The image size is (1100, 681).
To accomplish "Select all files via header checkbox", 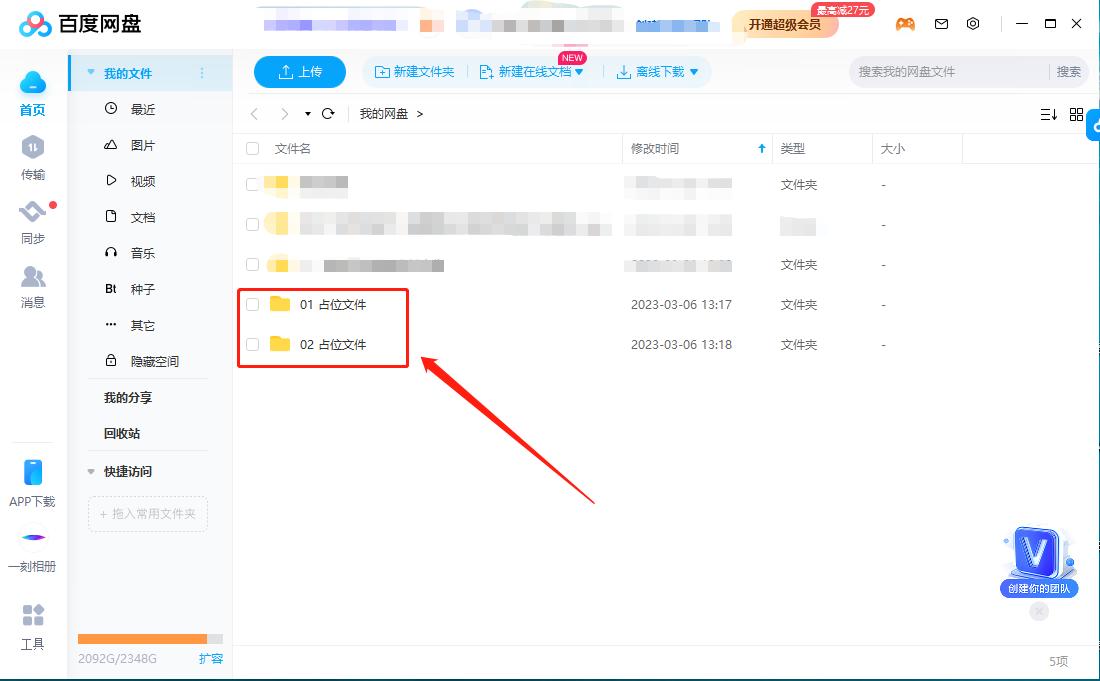I will (x=251, y=147).
